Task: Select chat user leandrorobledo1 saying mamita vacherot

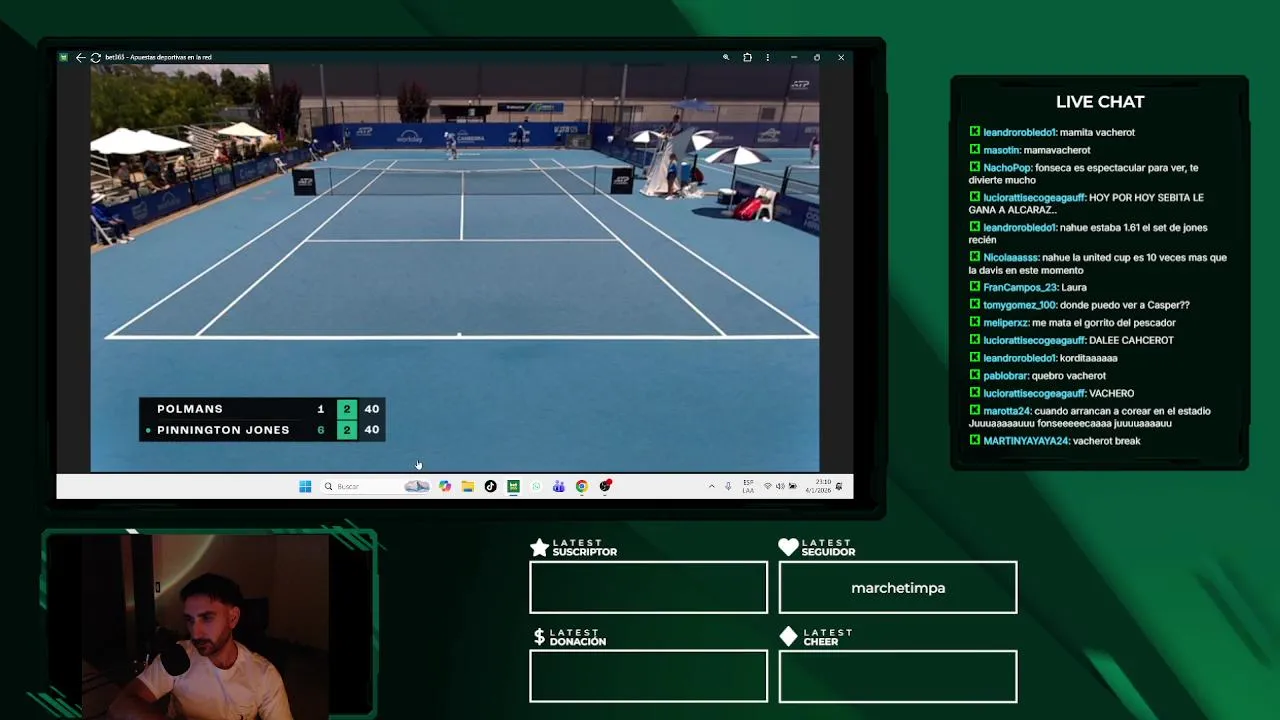Action: pyautogui.click(x=1019, y=132)
